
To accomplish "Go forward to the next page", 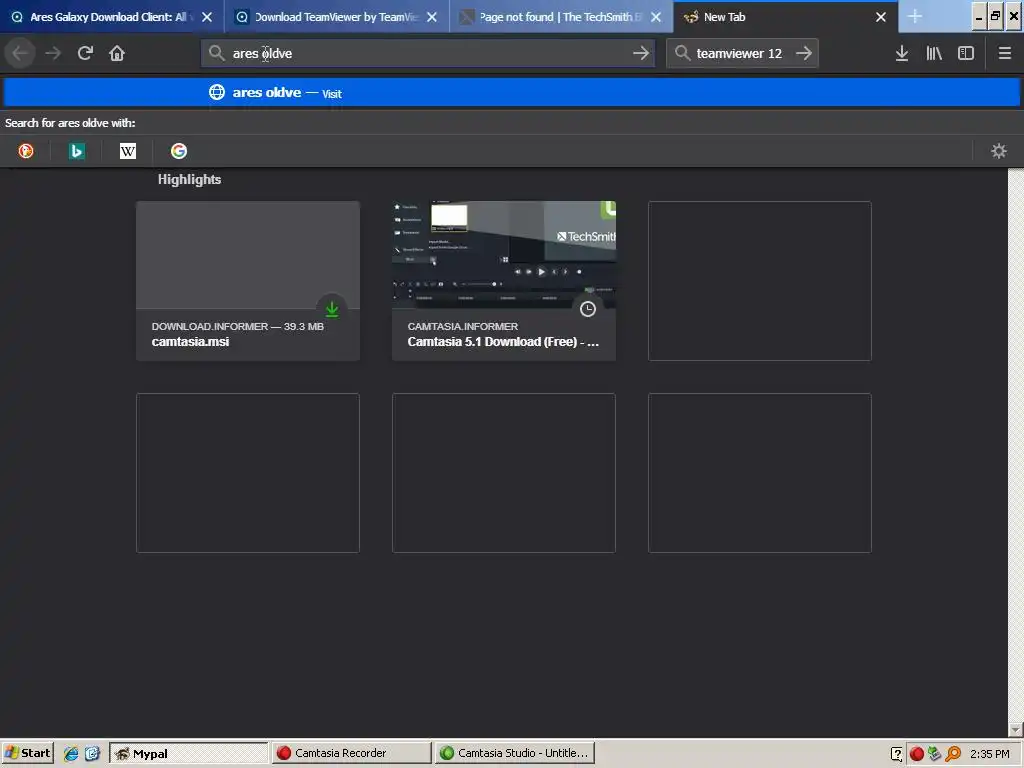I will pyautogui.click(x=53, y=54).
